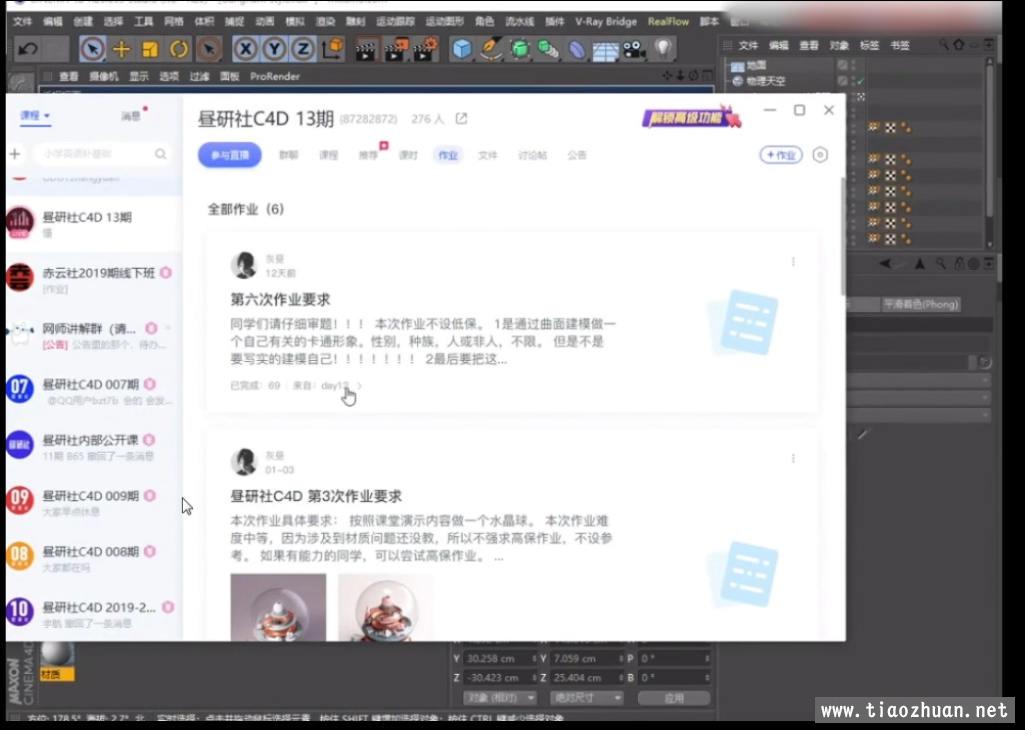Click Render View clapperboard icon
The width and height of the screenshot is (1025, 730).
tap(366, 50)
